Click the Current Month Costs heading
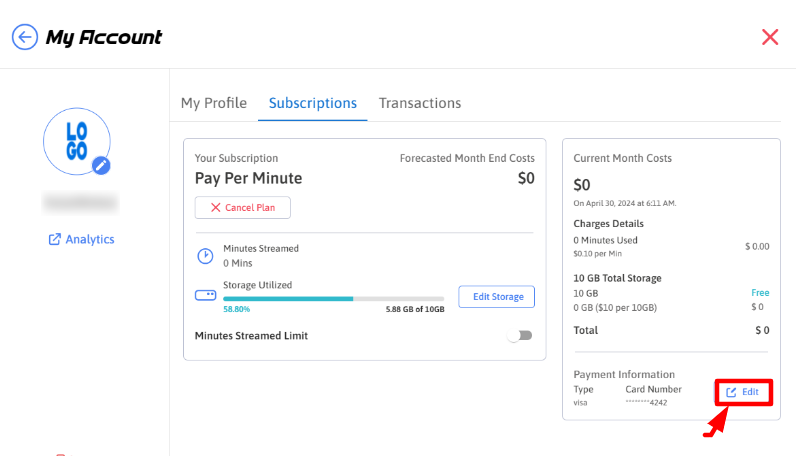The height and width of the screenshot is (456, 805). tap(622, 159)
